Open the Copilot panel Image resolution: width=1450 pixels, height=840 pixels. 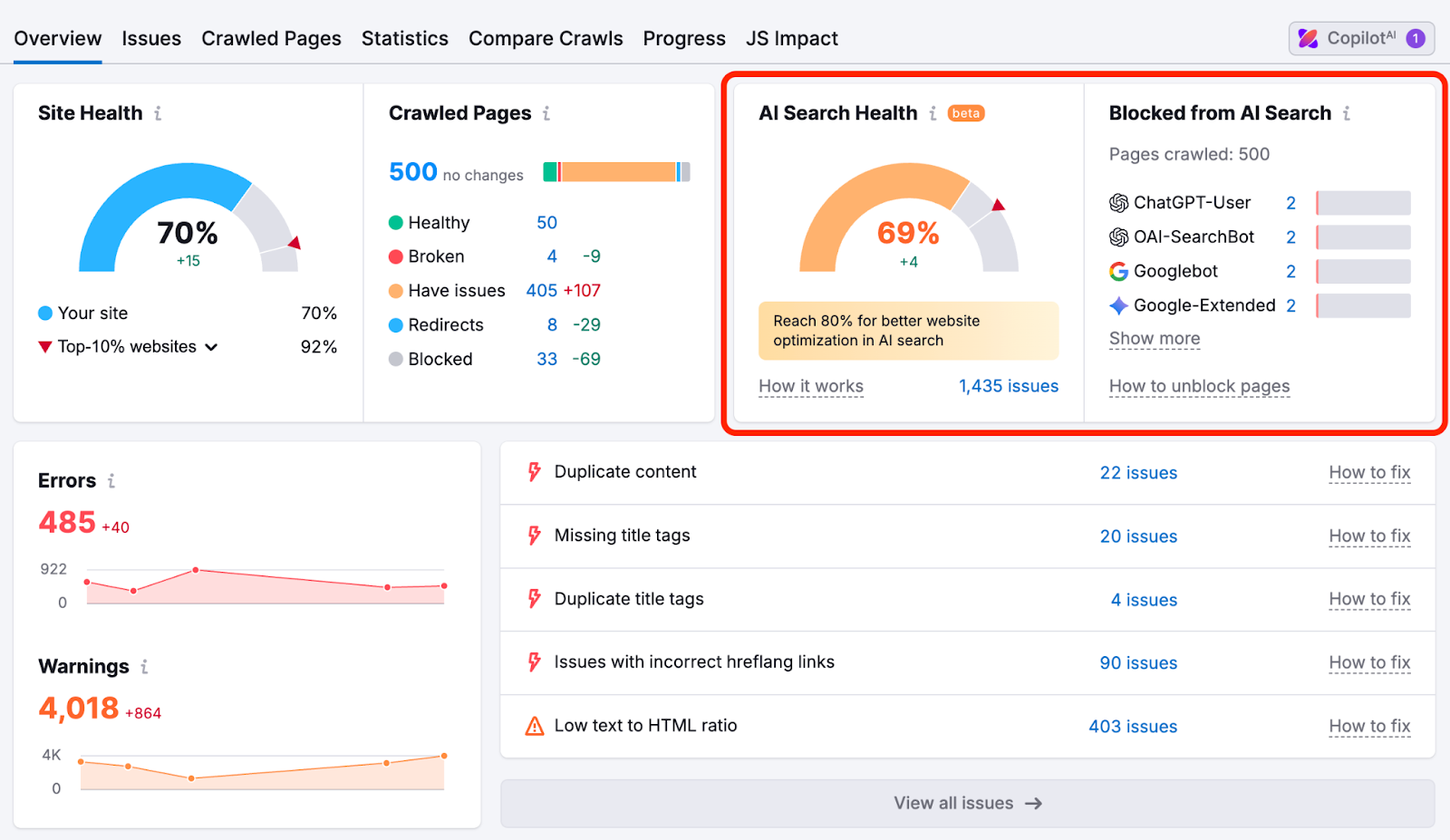1360,38
